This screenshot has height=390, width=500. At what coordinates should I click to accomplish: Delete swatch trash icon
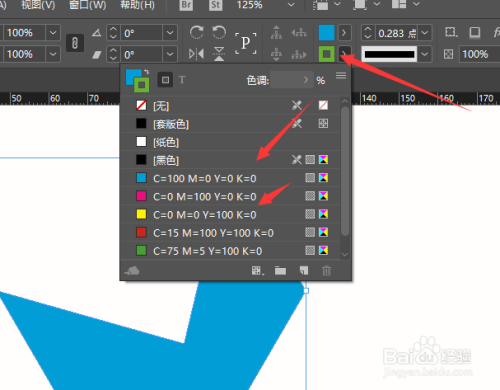click(327, 271)
